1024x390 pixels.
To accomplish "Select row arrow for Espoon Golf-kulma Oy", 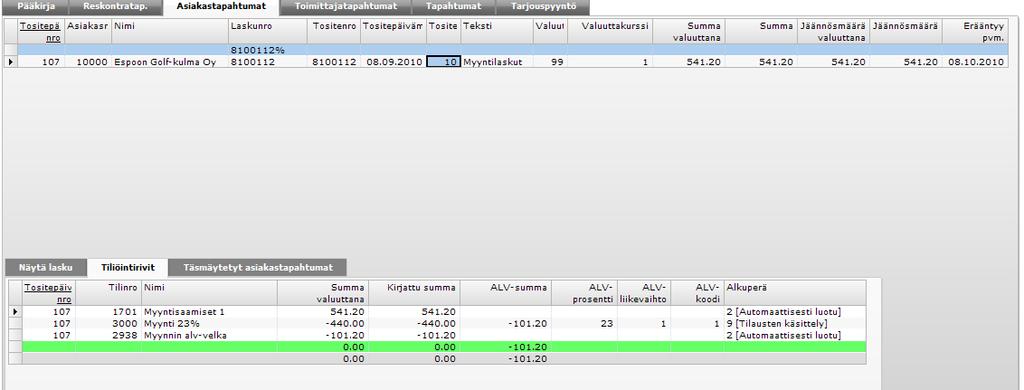I will point(10,62).
